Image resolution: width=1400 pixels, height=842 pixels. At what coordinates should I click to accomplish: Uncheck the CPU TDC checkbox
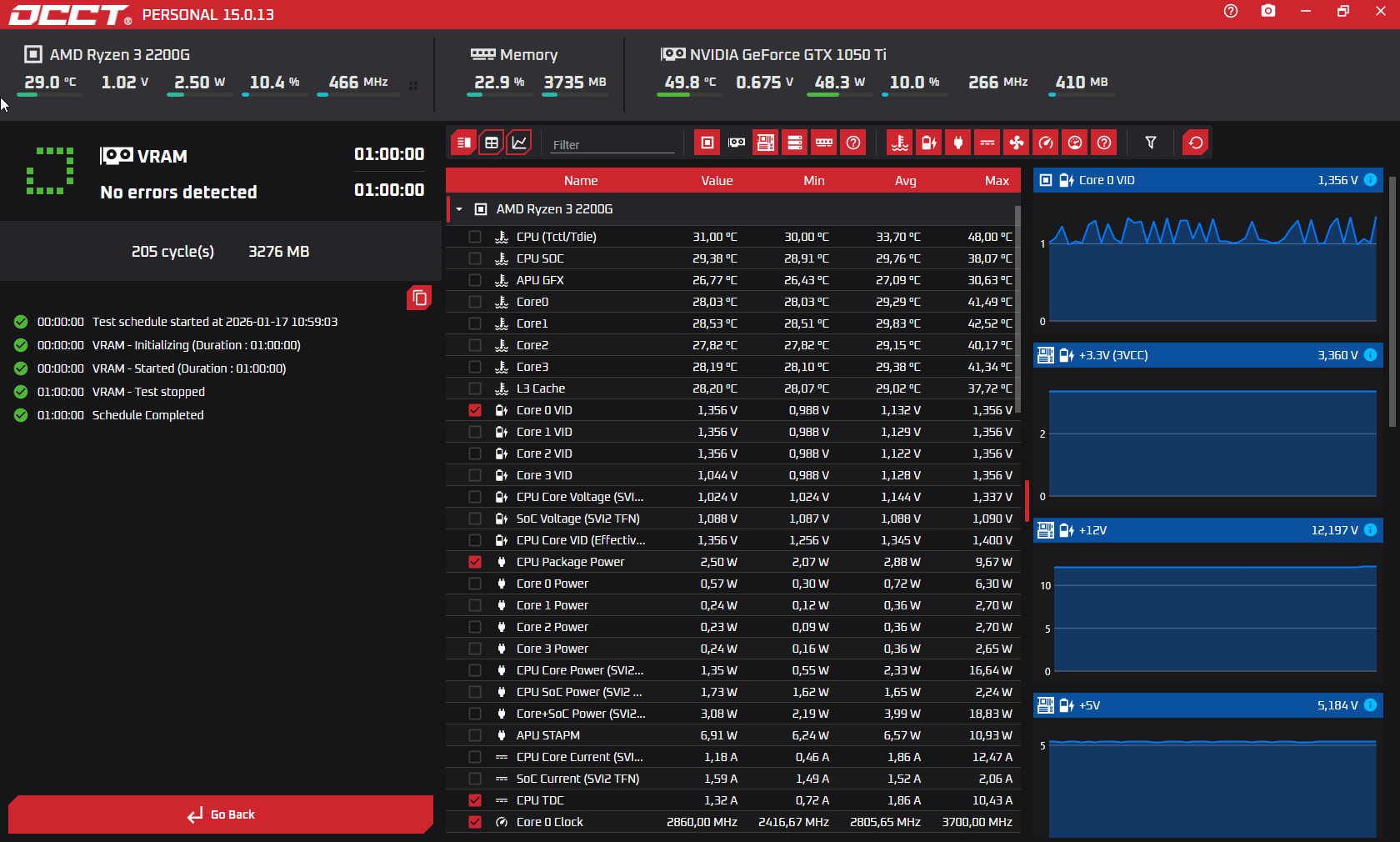coord(475,800)
